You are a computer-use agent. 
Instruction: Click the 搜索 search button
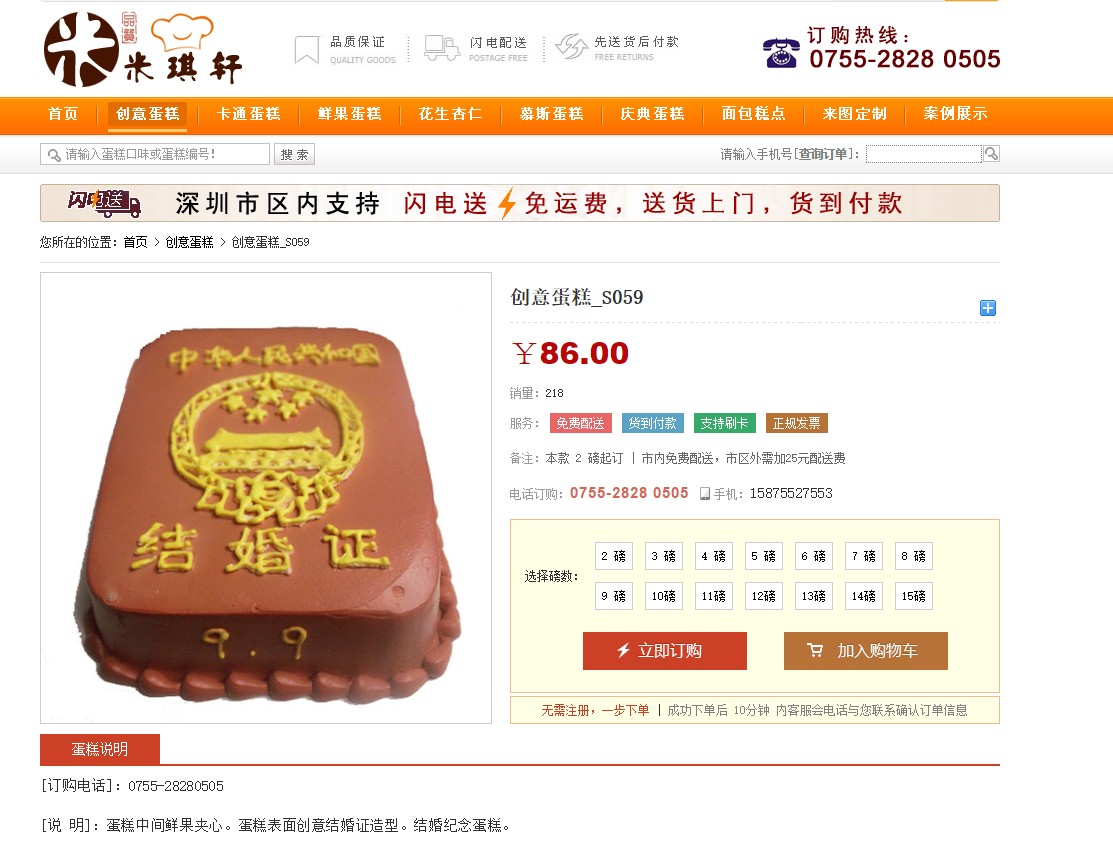tap(294, 154)
